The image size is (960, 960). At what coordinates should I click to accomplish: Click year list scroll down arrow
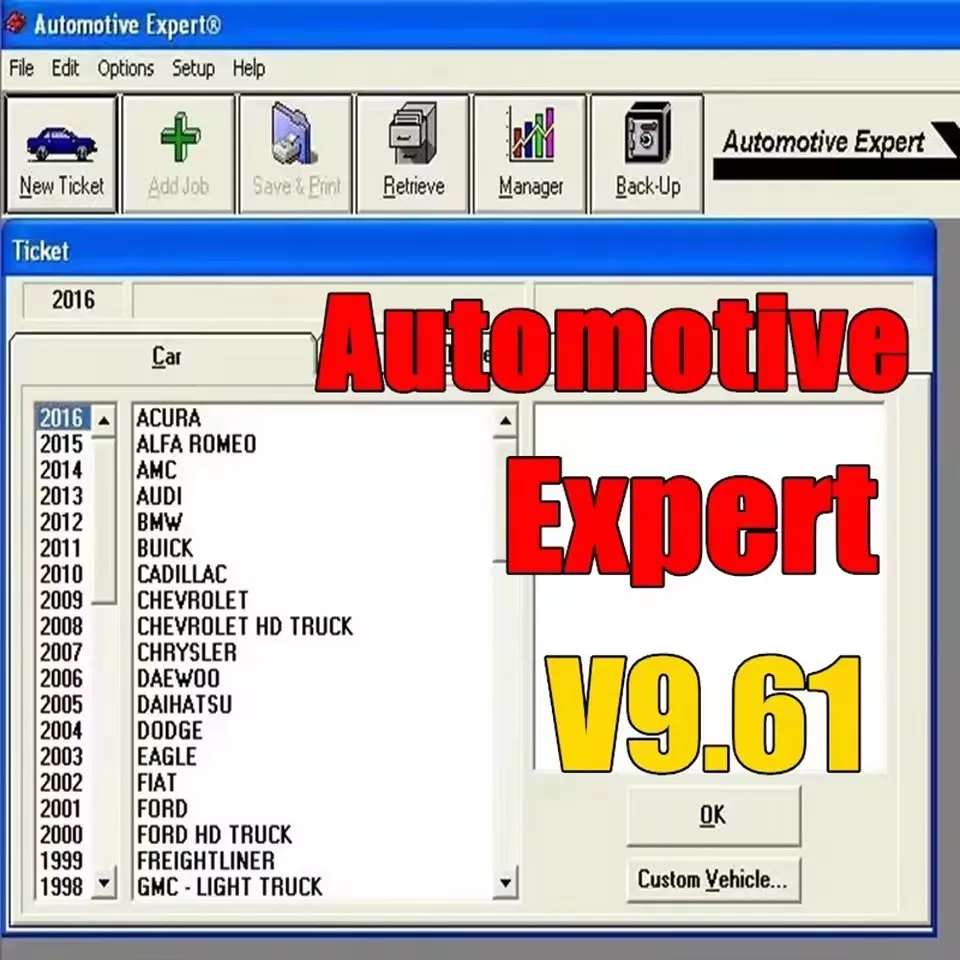click(104, 883)
